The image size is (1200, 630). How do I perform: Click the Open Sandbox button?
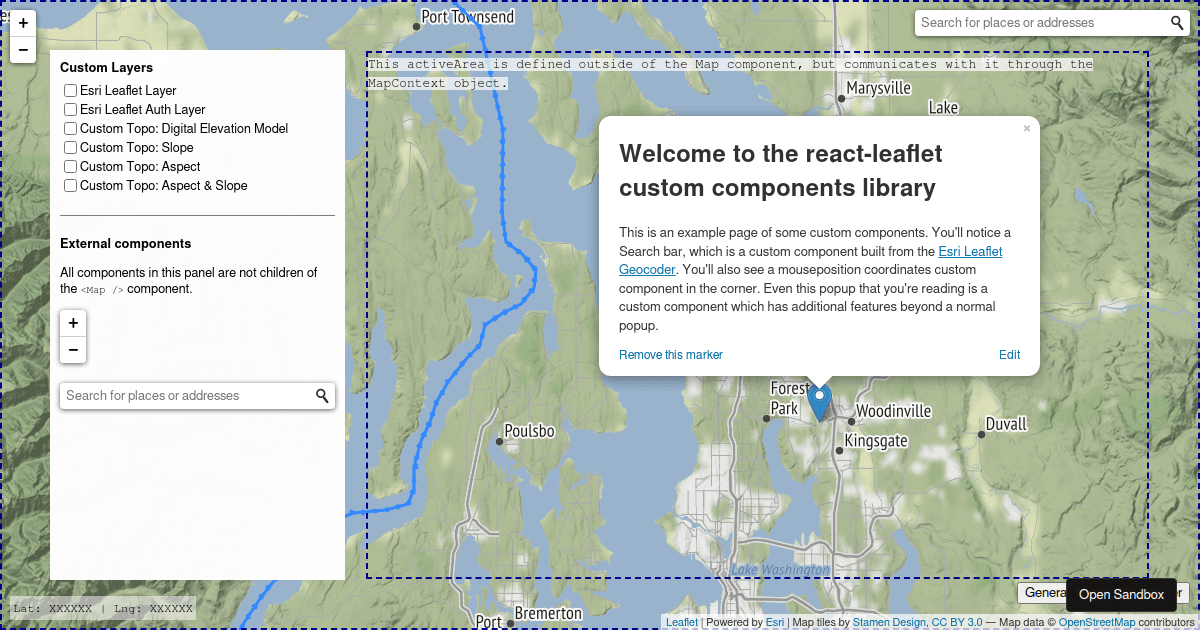pos(1121,594)
